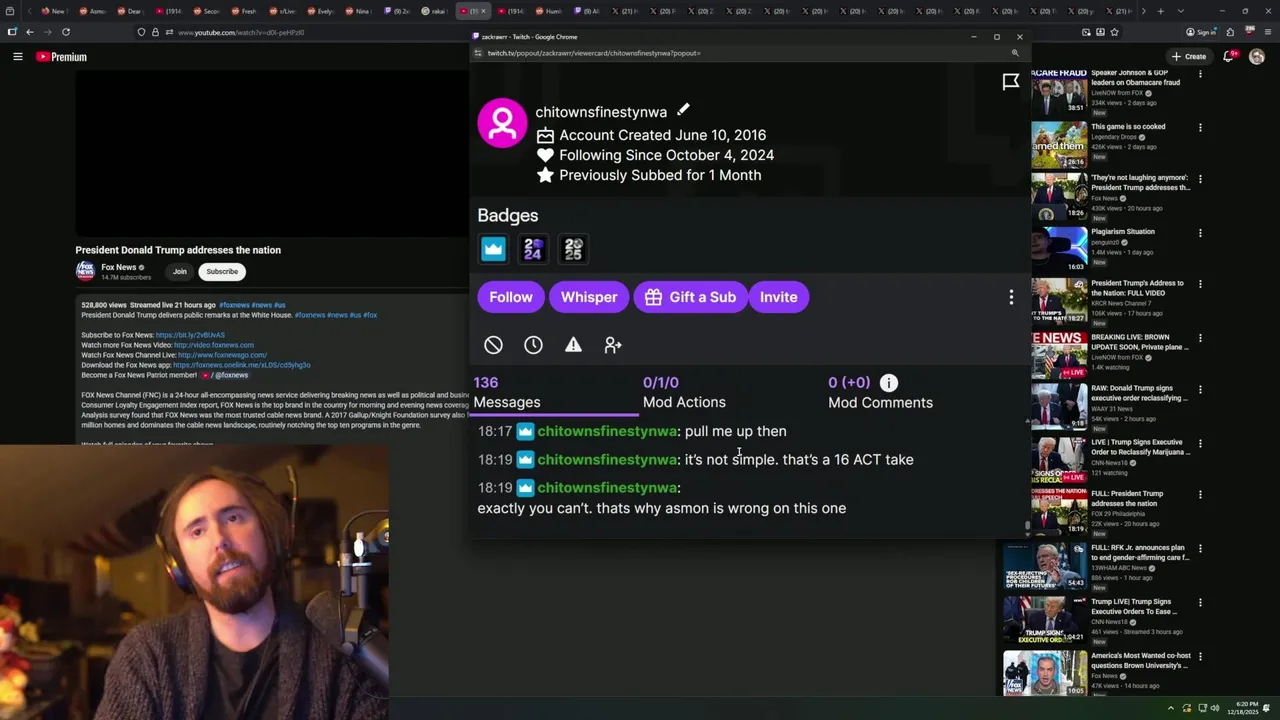
Task: Click the "pull me up then" message
Action: click(735, 431)
